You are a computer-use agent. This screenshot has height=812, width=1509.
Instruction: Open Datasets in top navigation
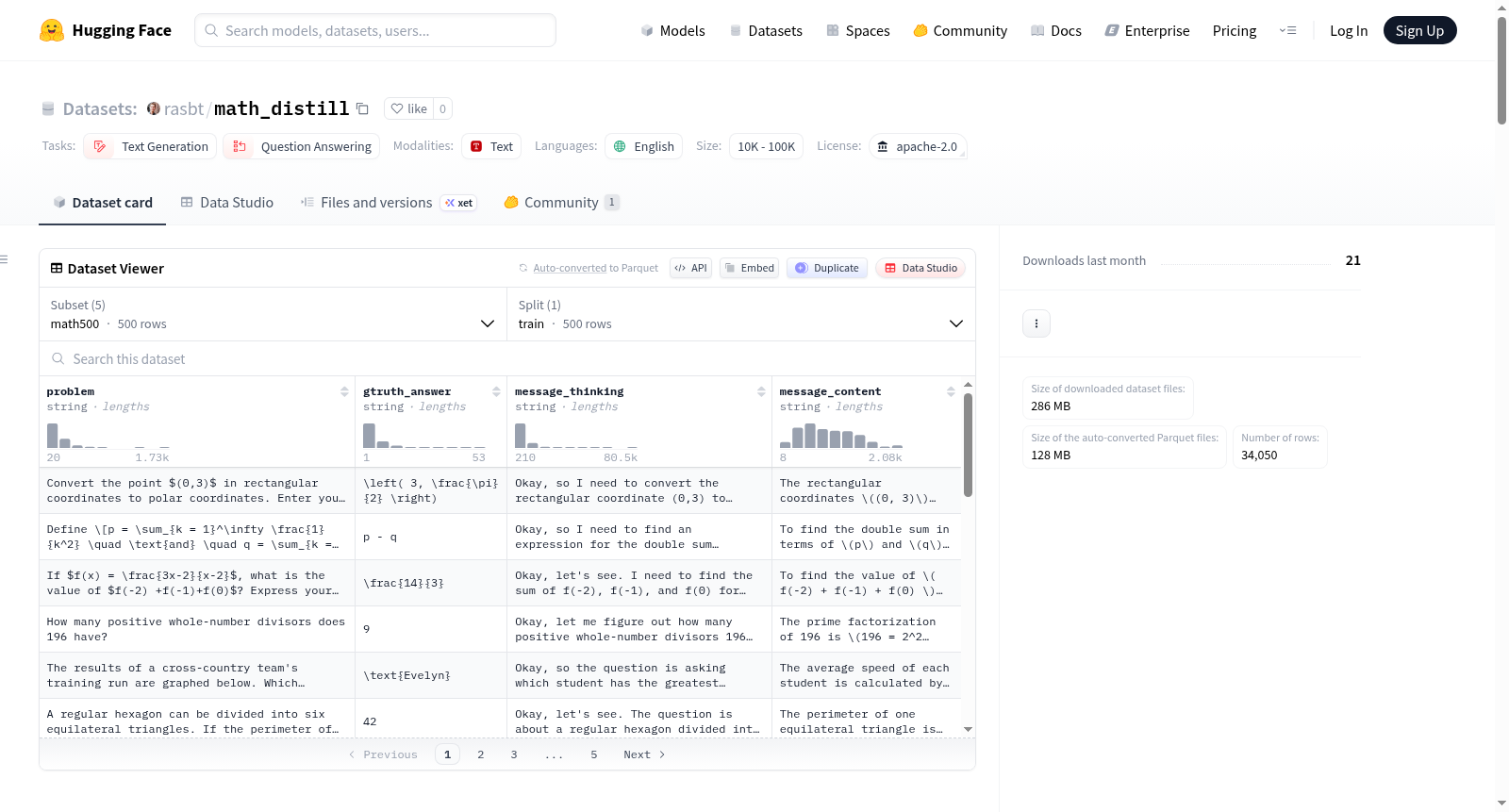[x=766, y=30]
